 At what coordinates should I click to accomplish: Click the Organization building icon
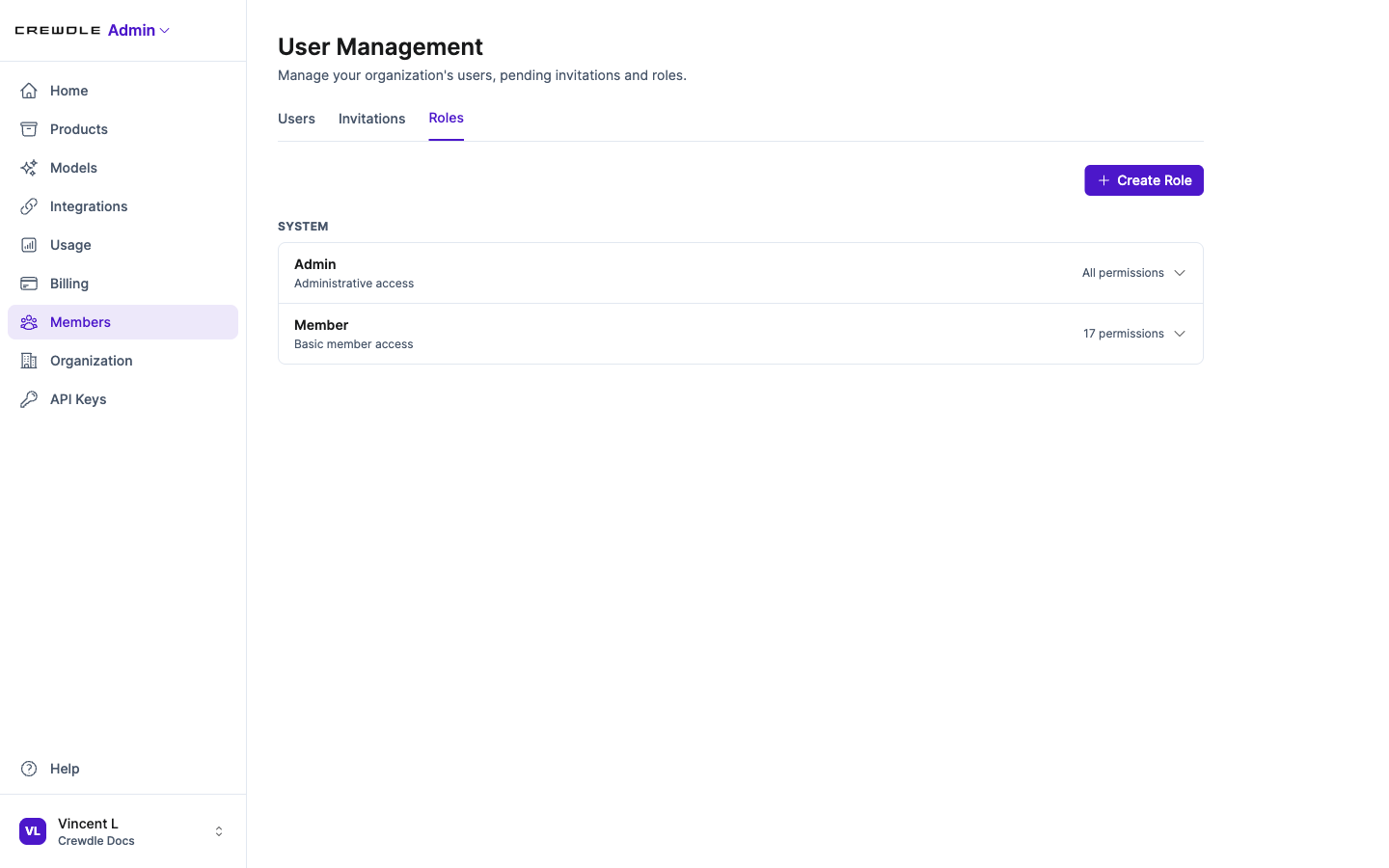(x=29, y=361)
